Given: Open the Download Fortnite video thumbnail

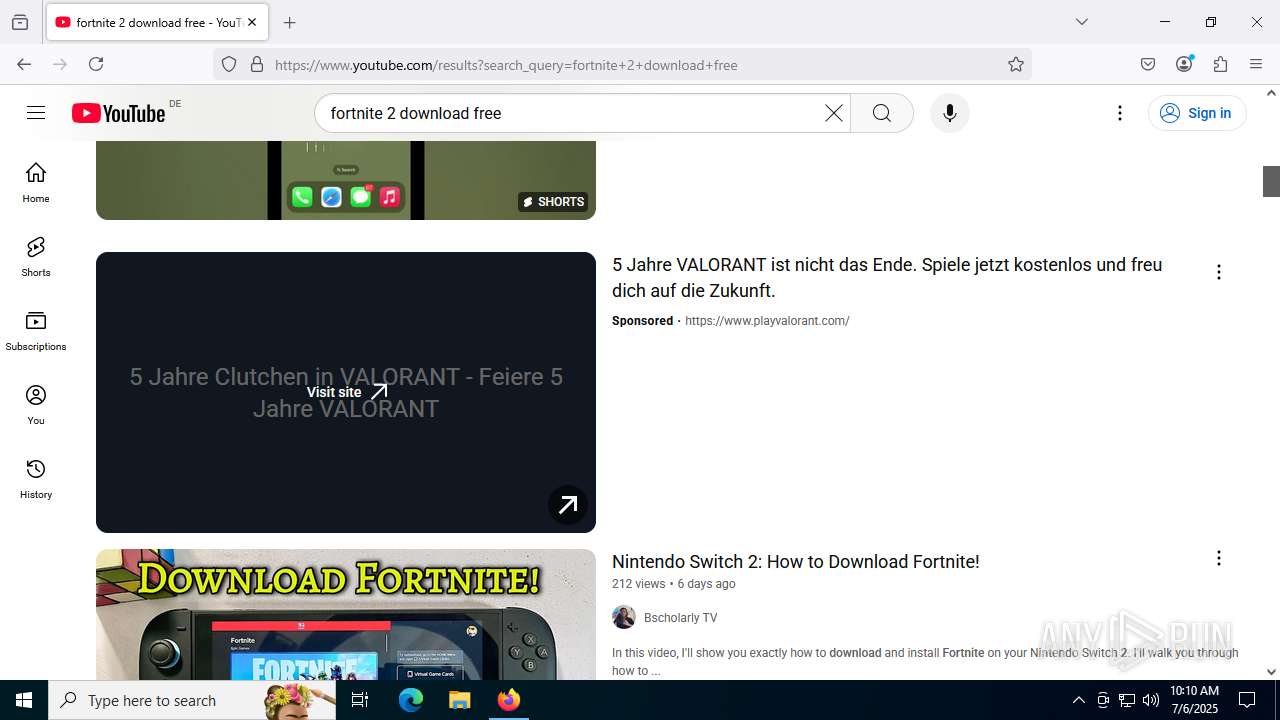Looking at the screenshot, I should click(346, 614).
